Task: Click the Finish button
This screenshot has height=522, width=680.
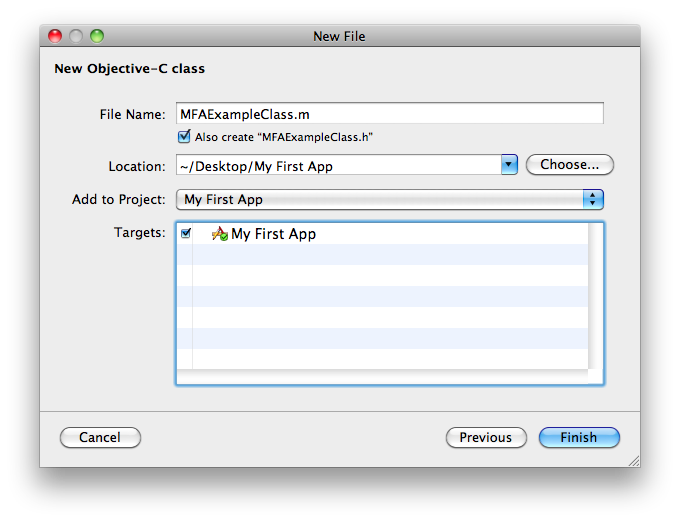Action: point(579,437)
